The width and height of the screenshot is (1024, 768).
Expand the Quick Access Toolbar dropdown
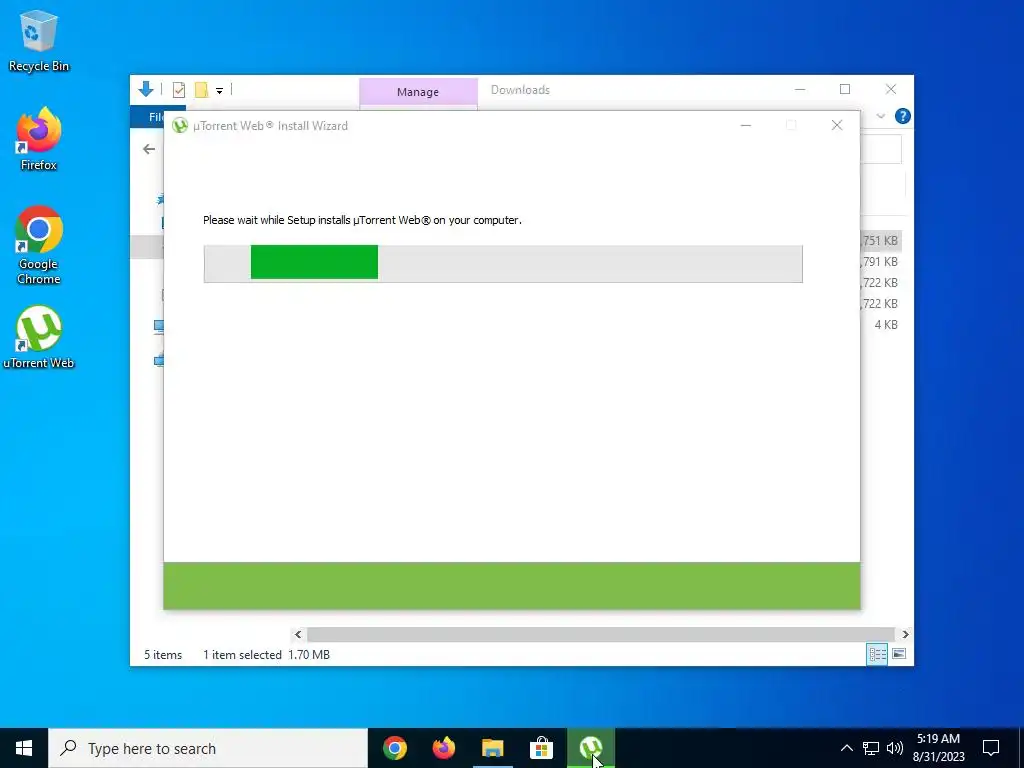click(219, 91)
